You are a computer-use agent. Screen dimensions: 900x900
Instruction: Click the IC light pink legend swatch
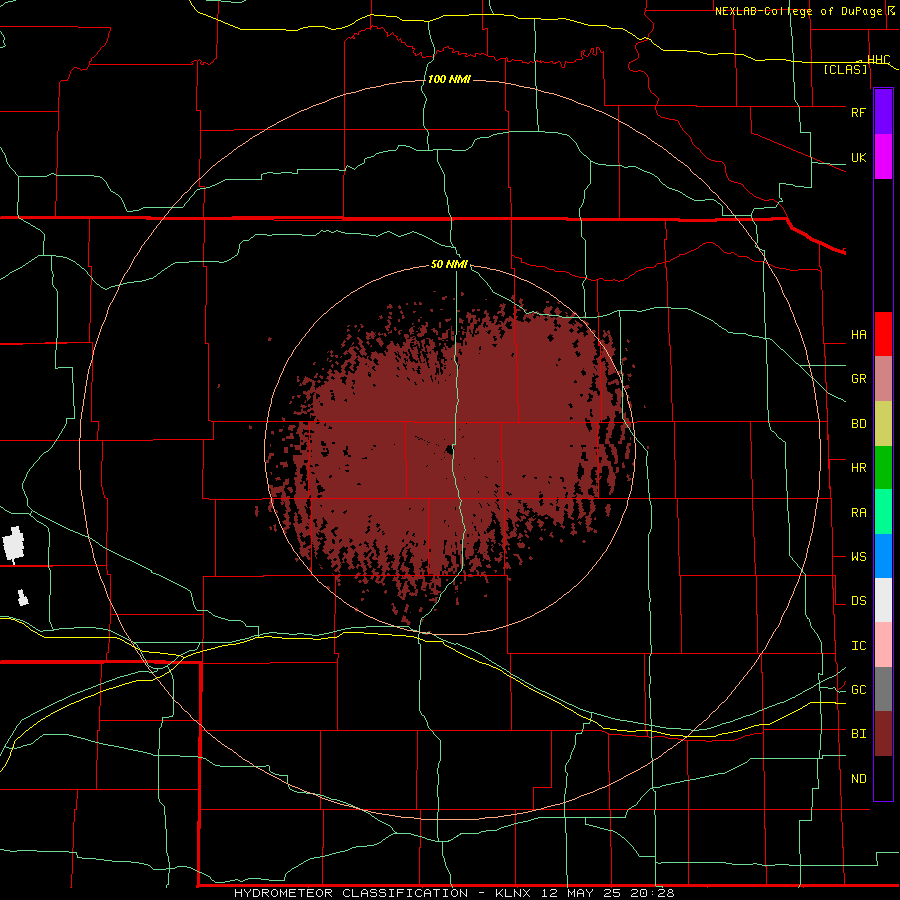[883, 645]
